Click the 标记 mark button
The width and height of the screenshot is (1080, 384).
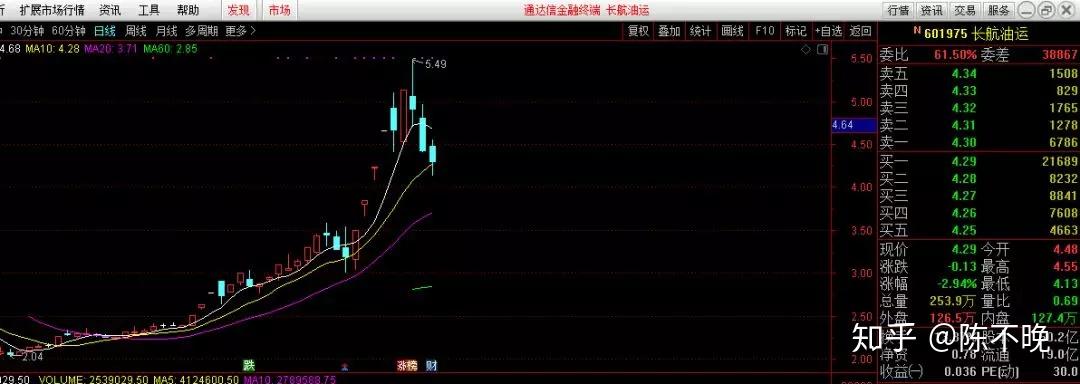click(x=796, y=31)
